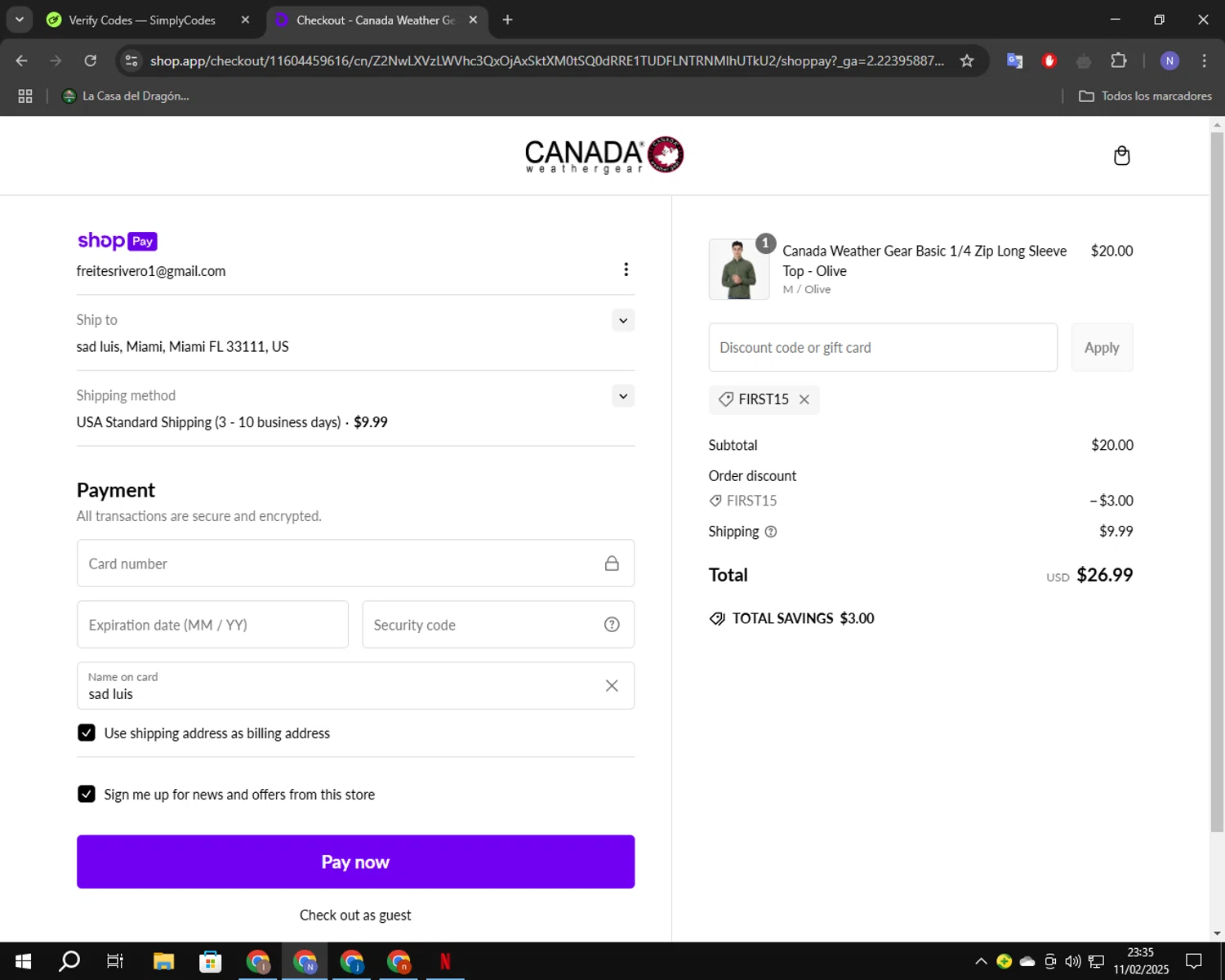Image resolution: width=1225 pixels, height=980 pixels.
Task: Open File Explorer from taskbar
Action: coord(163,961)
